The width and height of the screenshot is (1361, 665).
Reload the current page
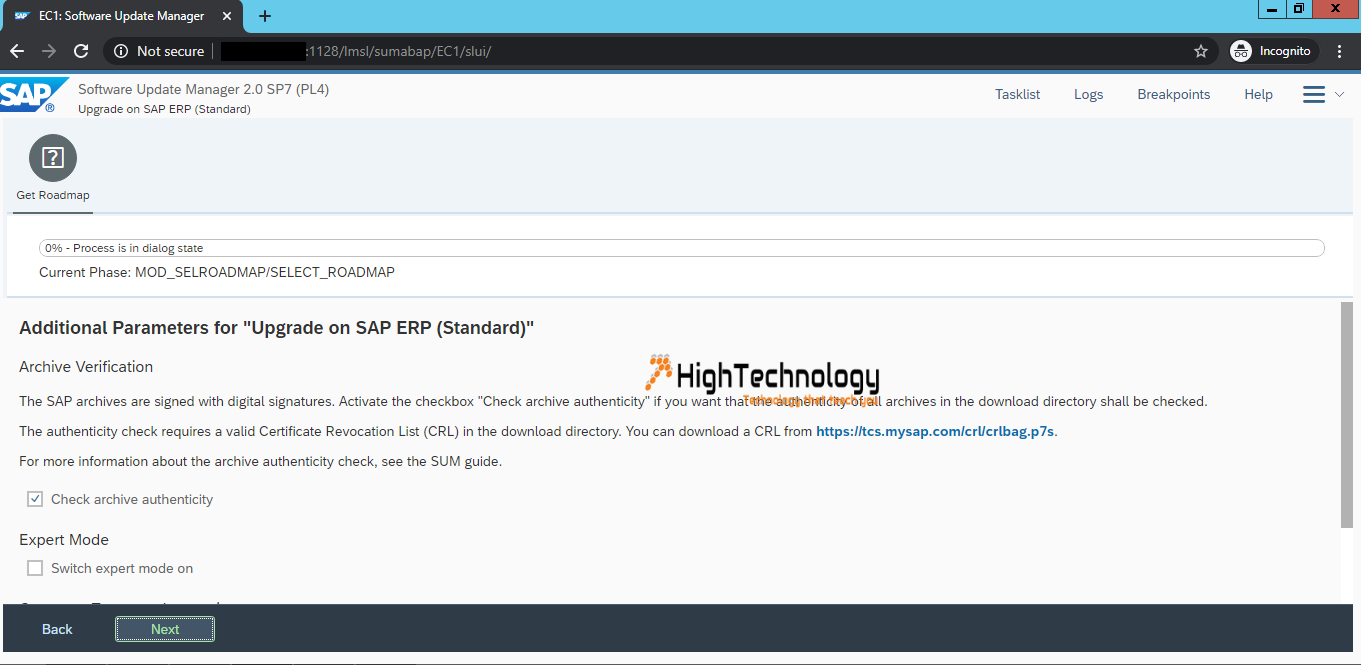[x=82, y=51]
